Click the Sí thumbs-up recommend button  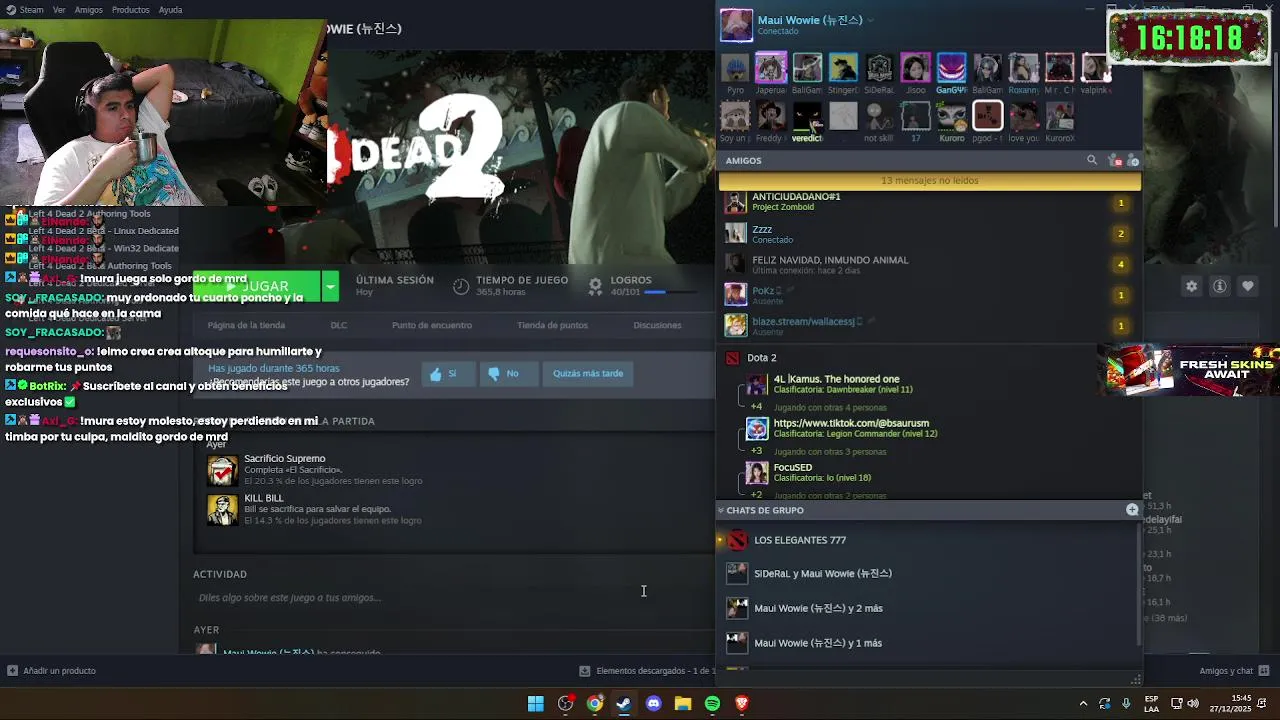pos(448,374)
